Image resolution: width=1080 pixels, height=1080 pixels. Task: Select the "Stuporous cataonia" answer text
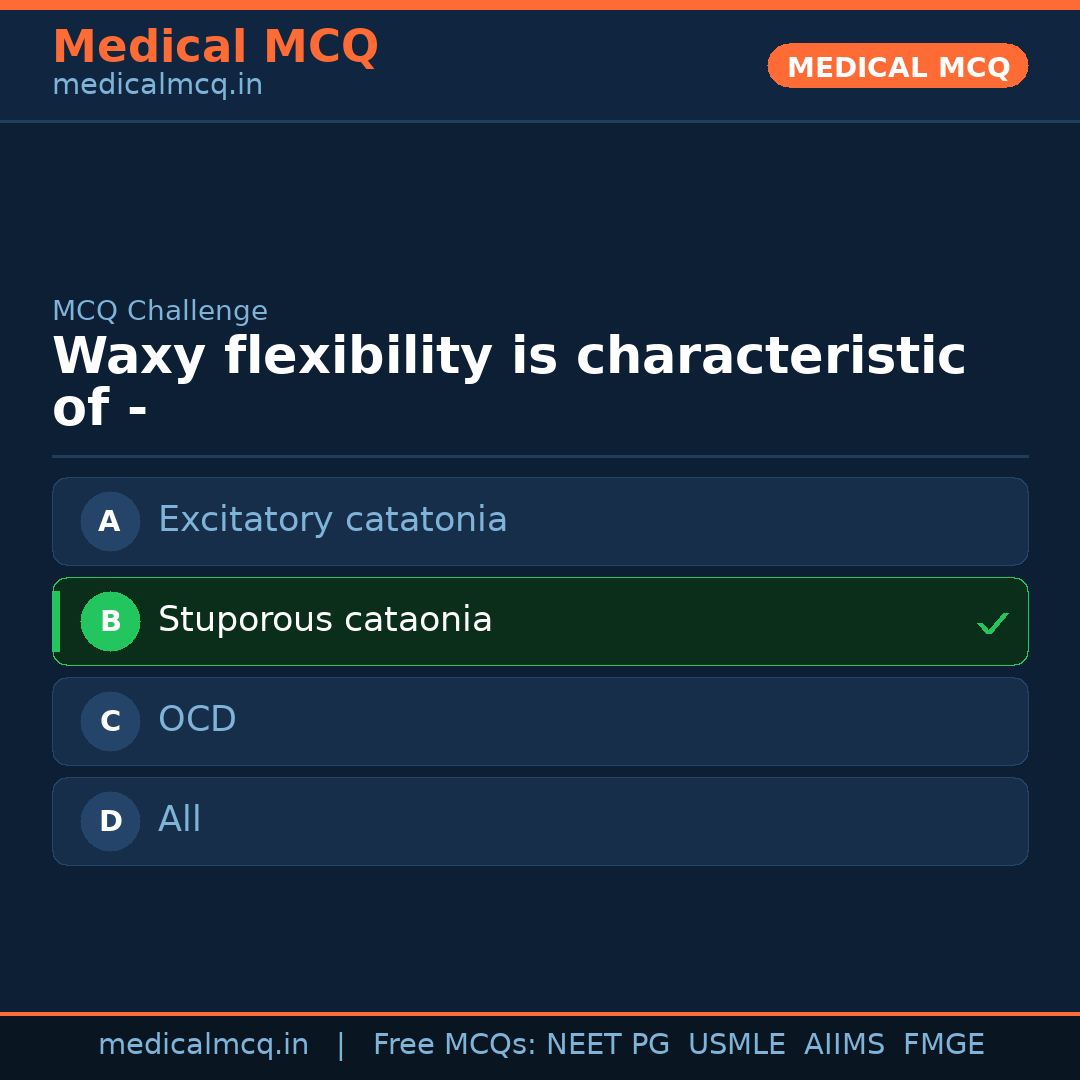325,620
